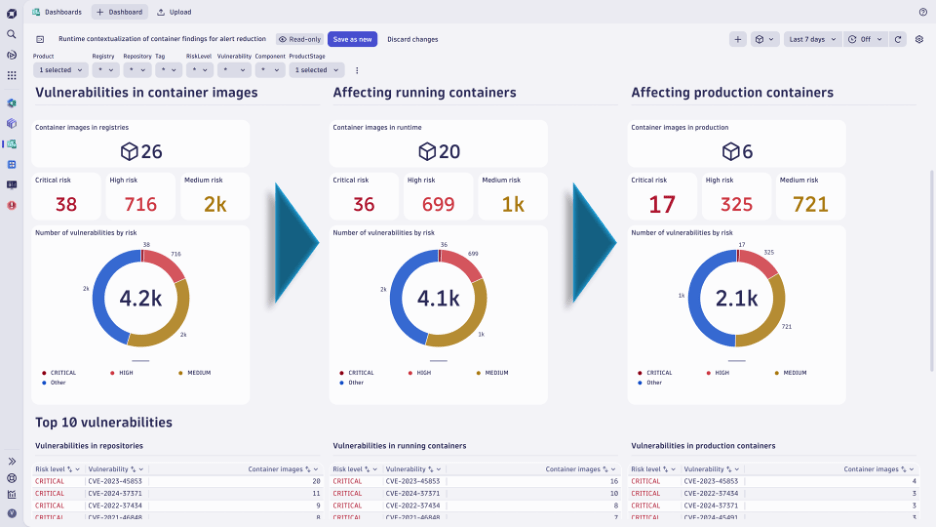Open the auto-refresh Off selector
This screenshot has height=528, width=936.
pyautogui.click(x=865, y=39)
